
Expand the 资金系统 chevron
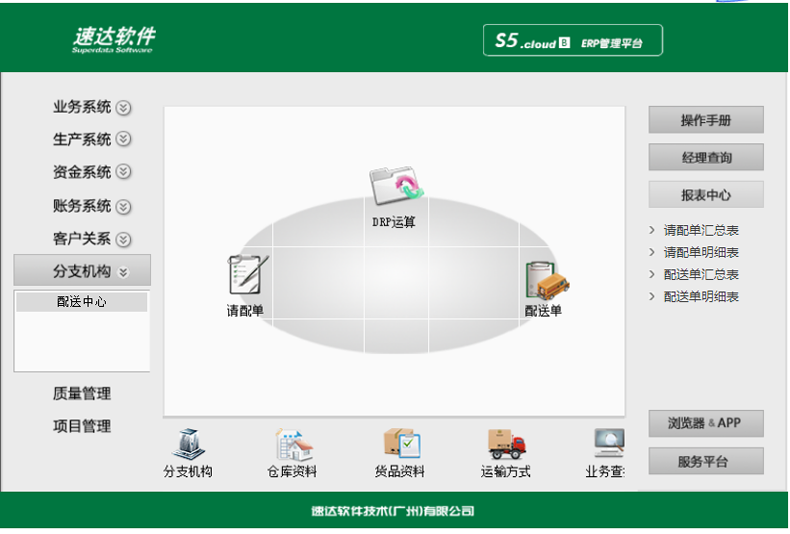pos(123,172)
